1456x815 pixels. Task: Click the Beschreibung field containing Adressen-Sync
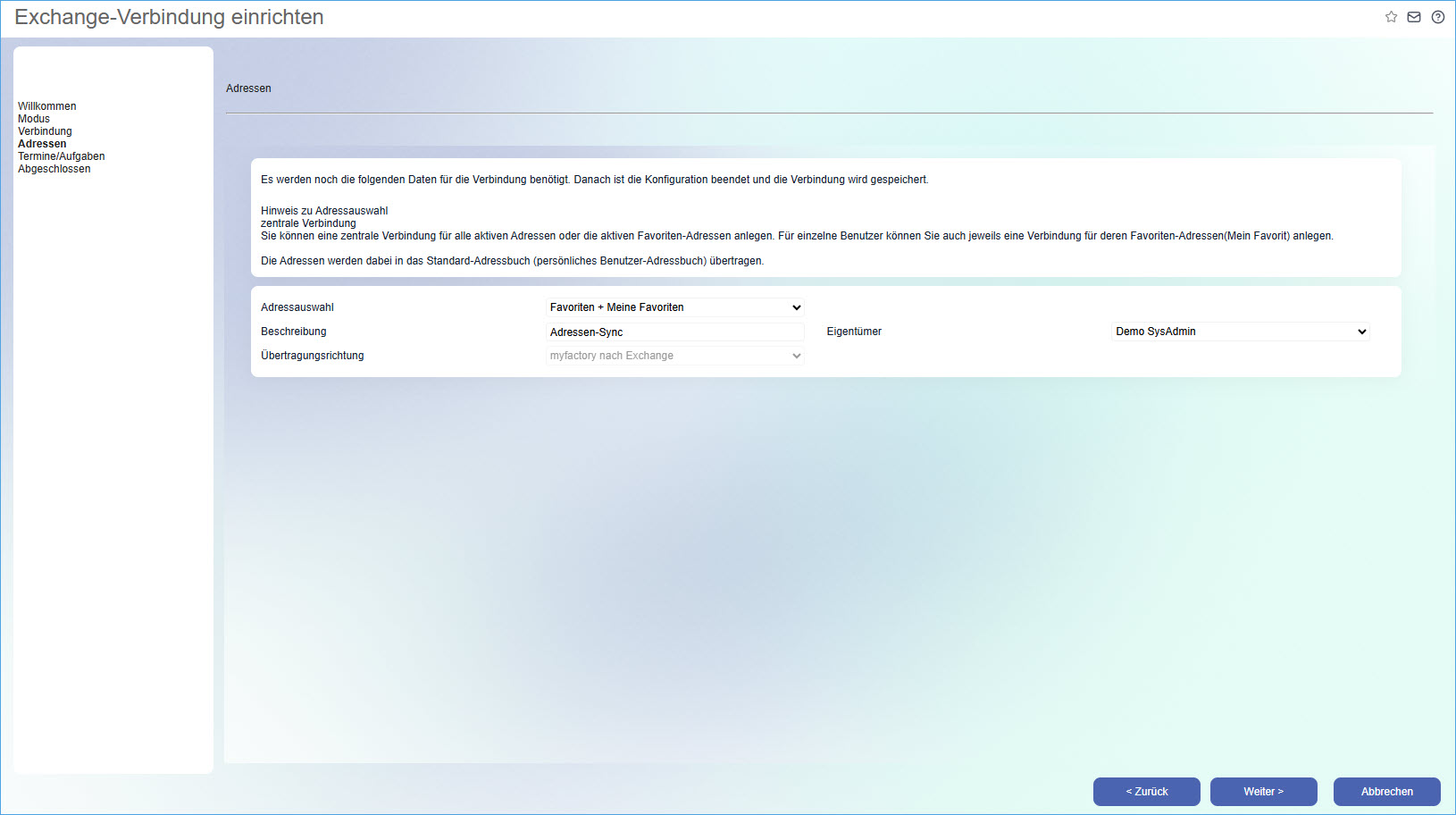pos(675,332)
